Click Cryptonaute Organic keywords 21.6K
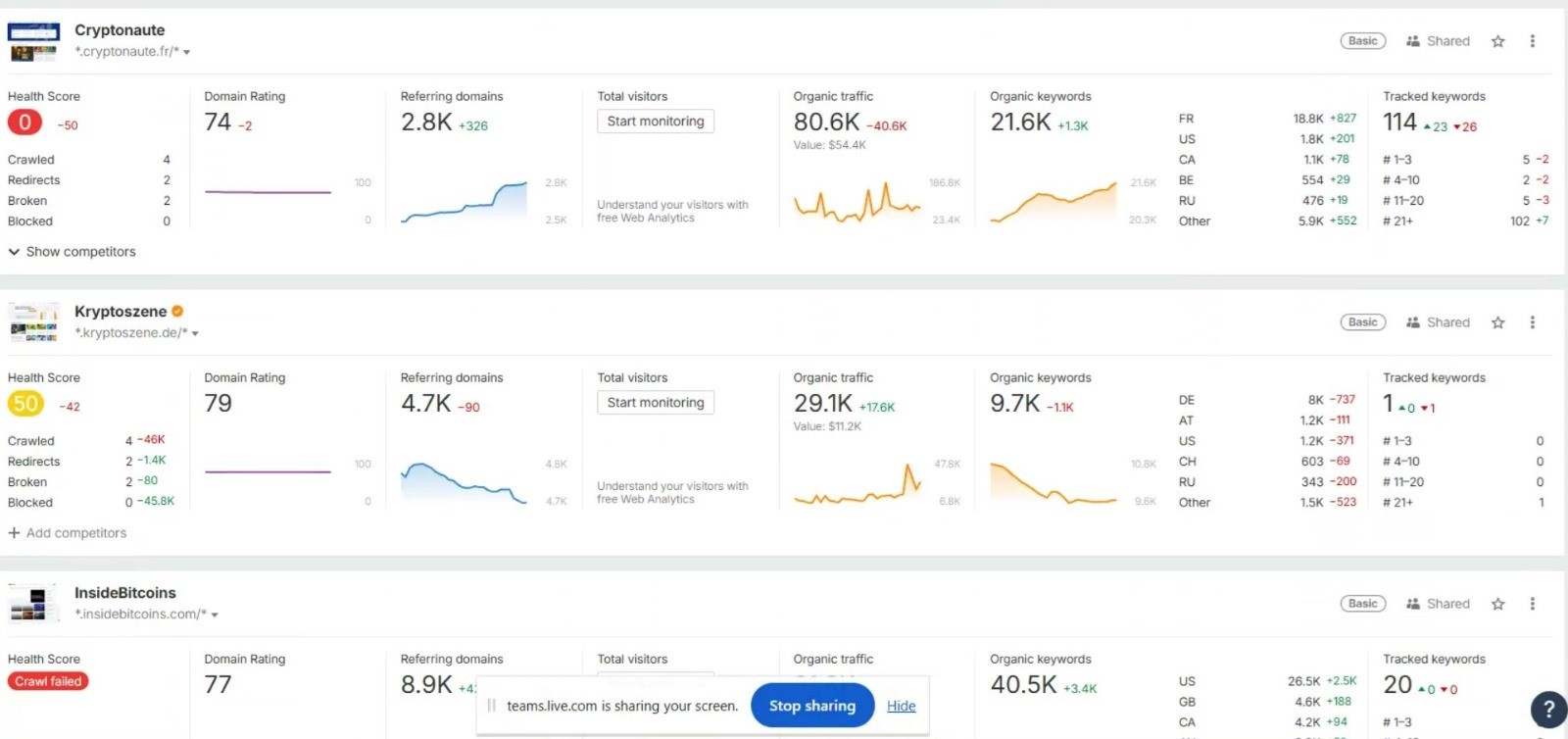The image size is (1568, 739). [x=1020, y=122]
